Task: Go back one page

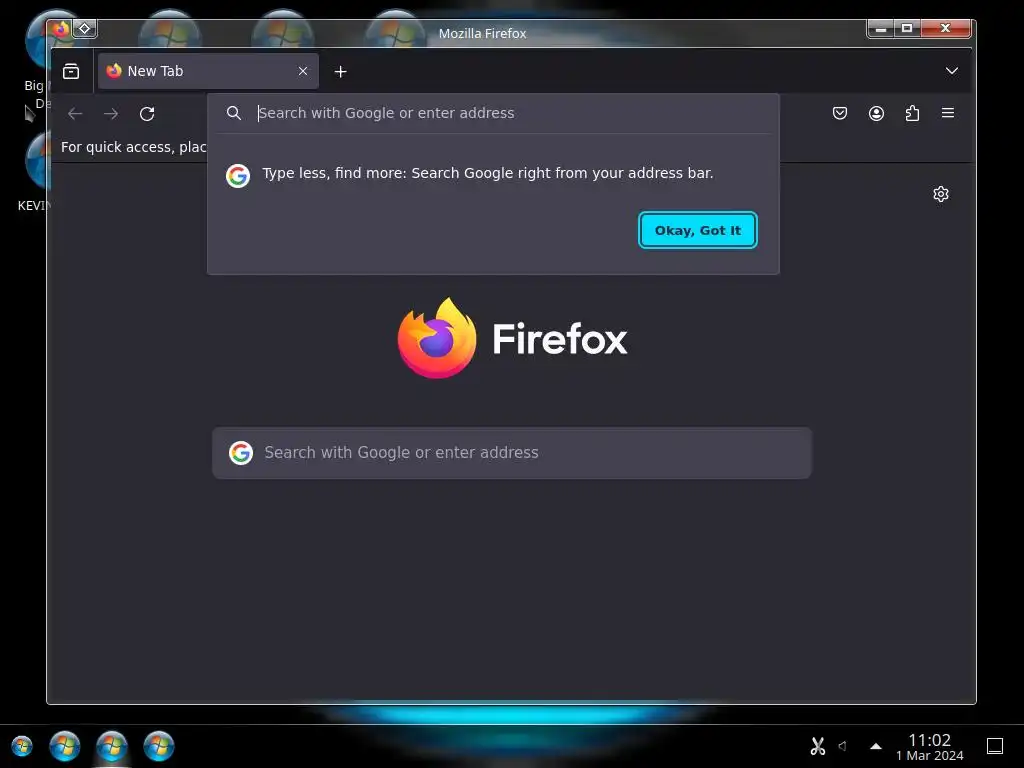Action: 75,114
